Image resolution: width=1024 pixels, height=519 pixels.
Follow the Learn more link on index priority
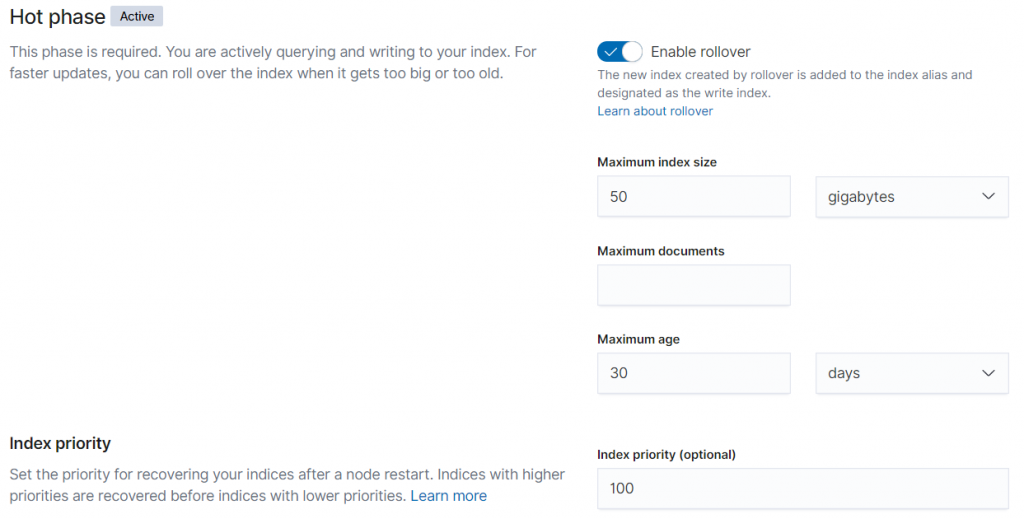pos(448,496)
